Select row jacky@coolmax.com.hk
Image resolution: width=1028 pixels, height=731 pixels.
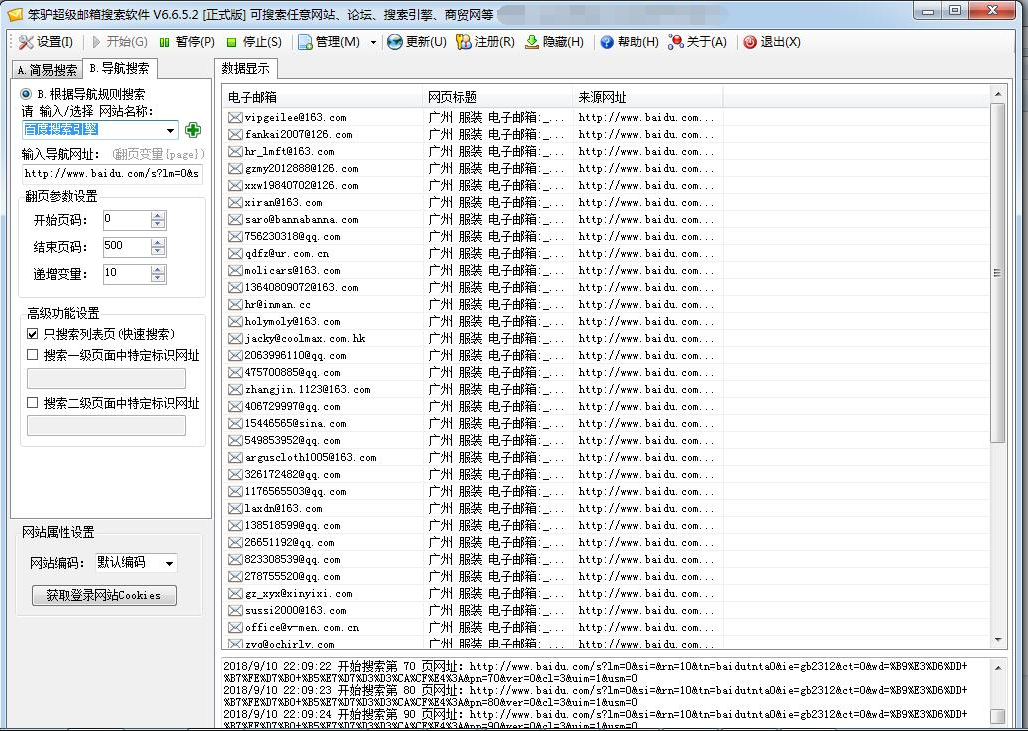click(606, 338)
